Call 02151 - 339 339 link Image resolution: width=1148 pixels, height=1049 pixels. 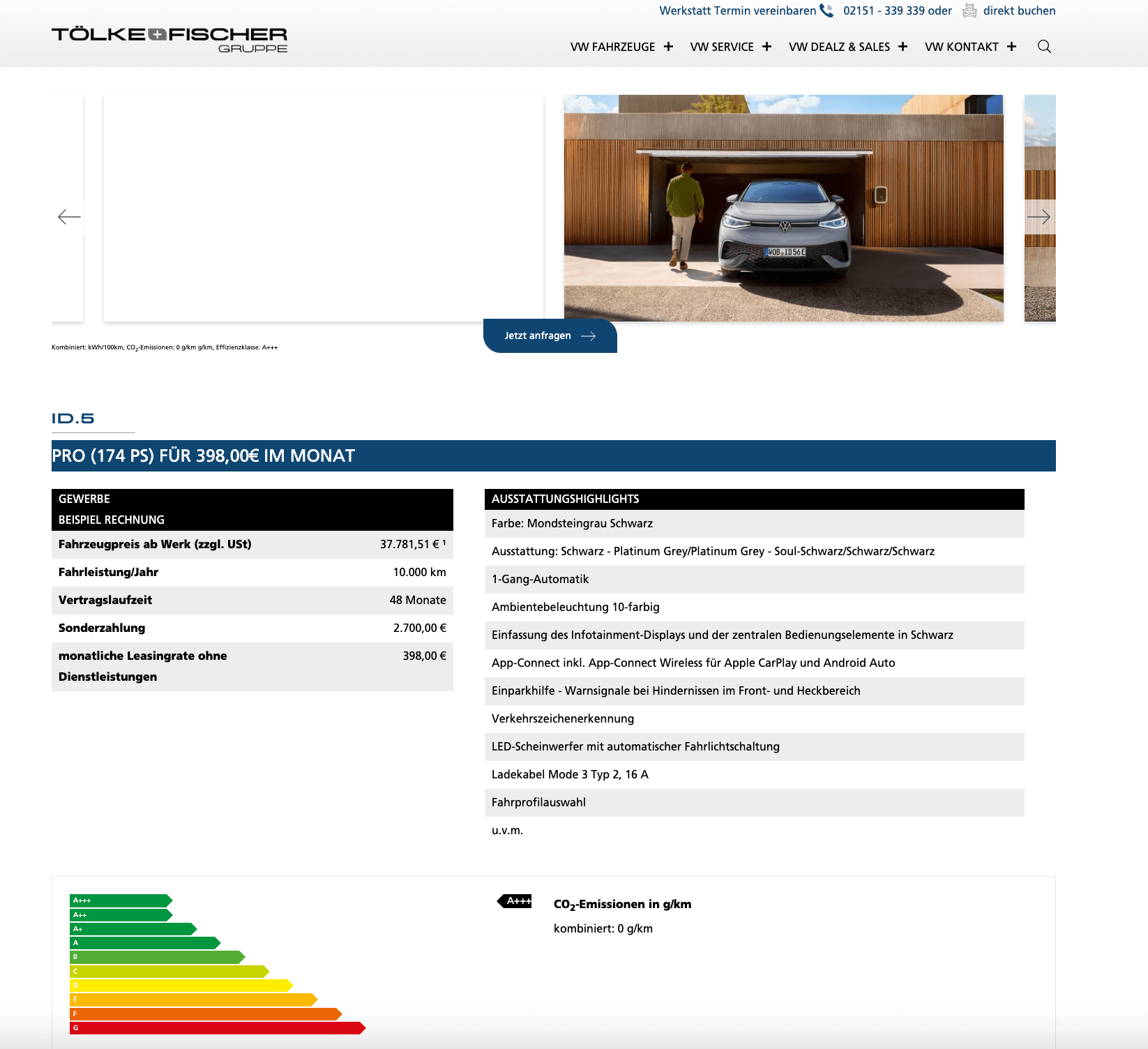[x=884, y=10]
